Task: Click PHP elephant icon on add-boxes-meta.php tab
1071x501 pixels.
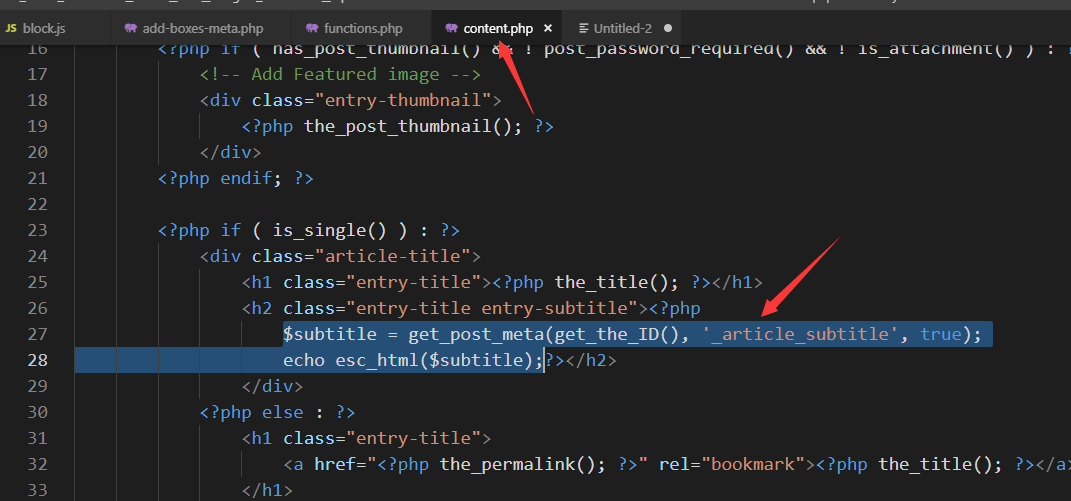Action: click(131, 28)
